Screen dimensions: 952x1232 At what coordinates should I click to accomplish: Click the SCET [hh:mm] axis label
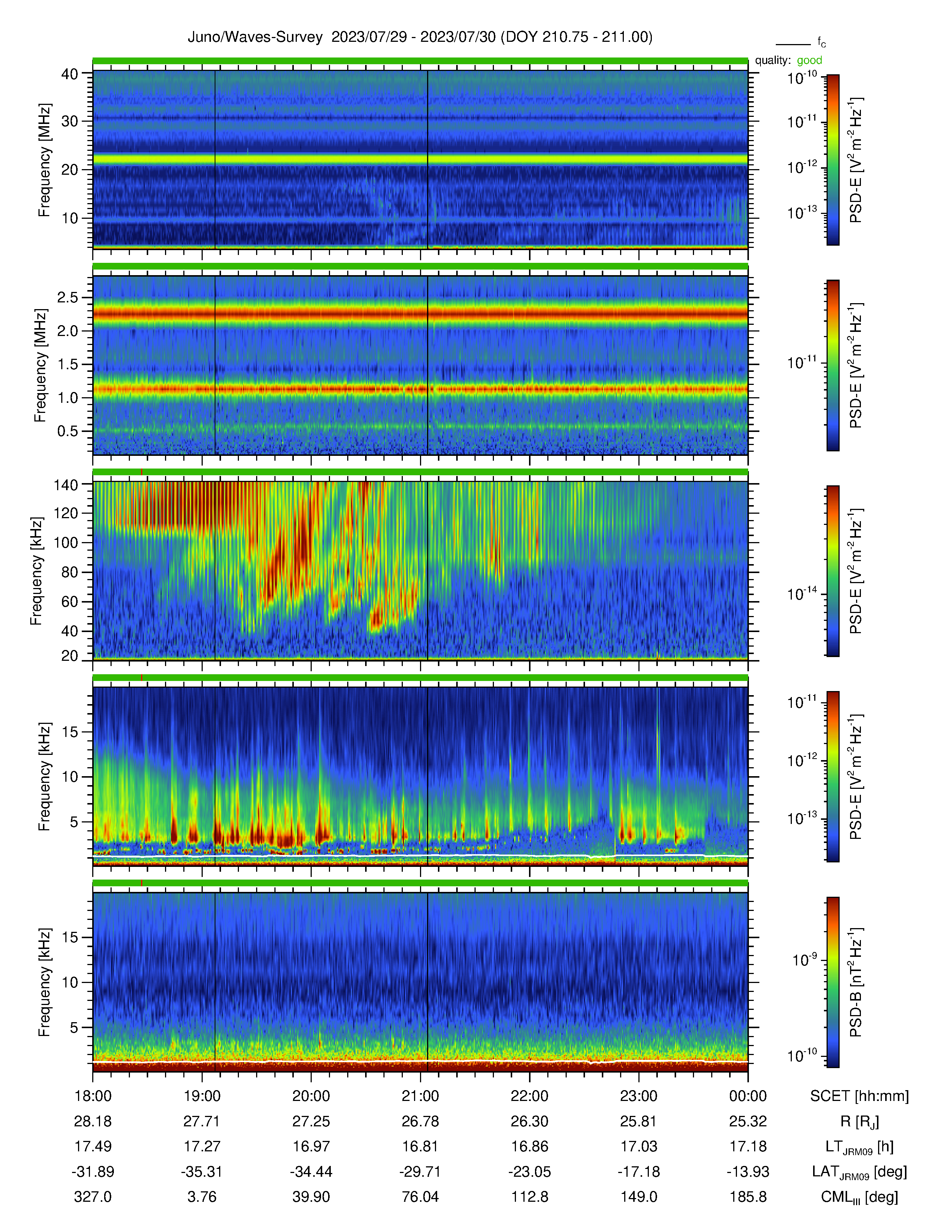tap(859, 1096)
